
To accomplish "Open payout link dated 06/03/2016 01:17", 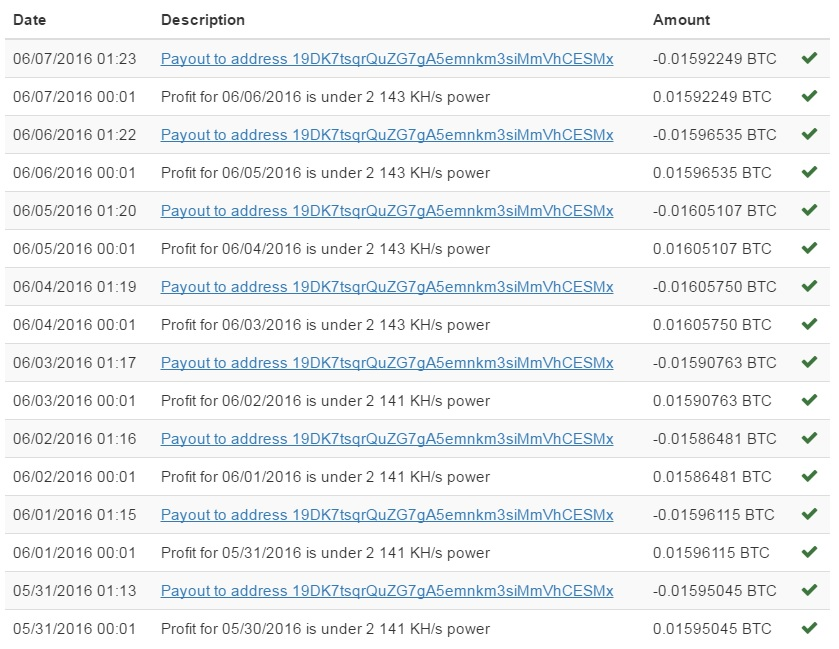I will pos(387,363).
